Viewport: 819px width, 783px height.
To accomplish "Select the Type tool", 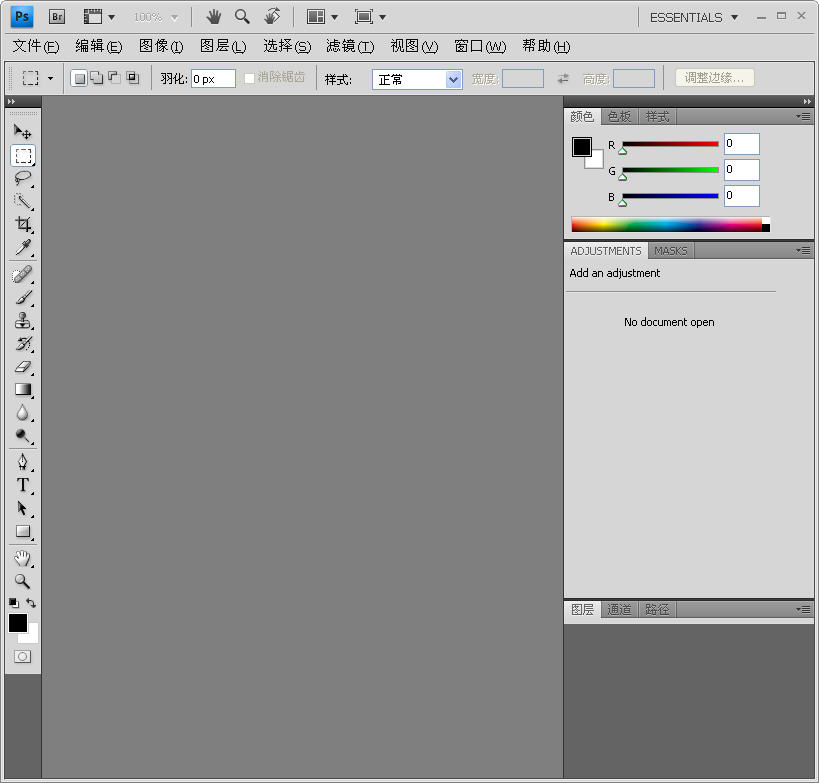I will click(x=22, y=485).
